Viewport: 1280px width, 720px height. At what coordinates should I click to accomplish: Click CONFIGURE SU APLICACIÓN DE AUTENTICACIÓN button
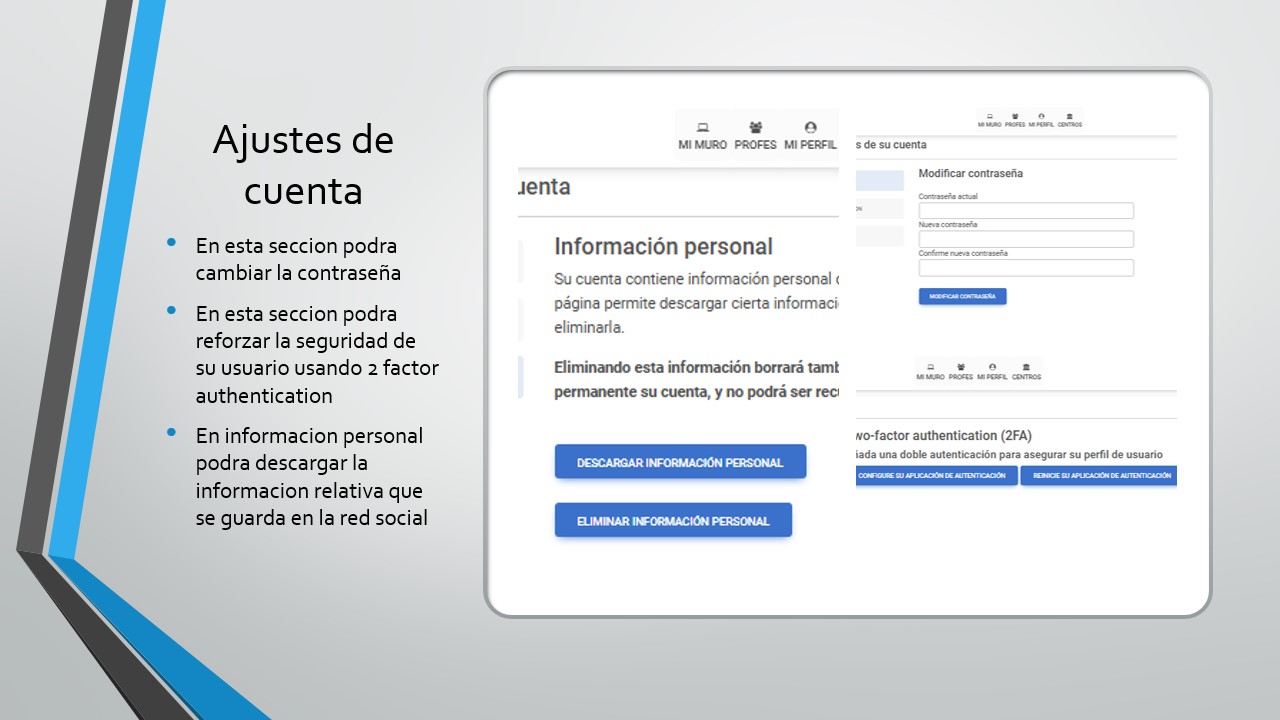coord(935,476)
